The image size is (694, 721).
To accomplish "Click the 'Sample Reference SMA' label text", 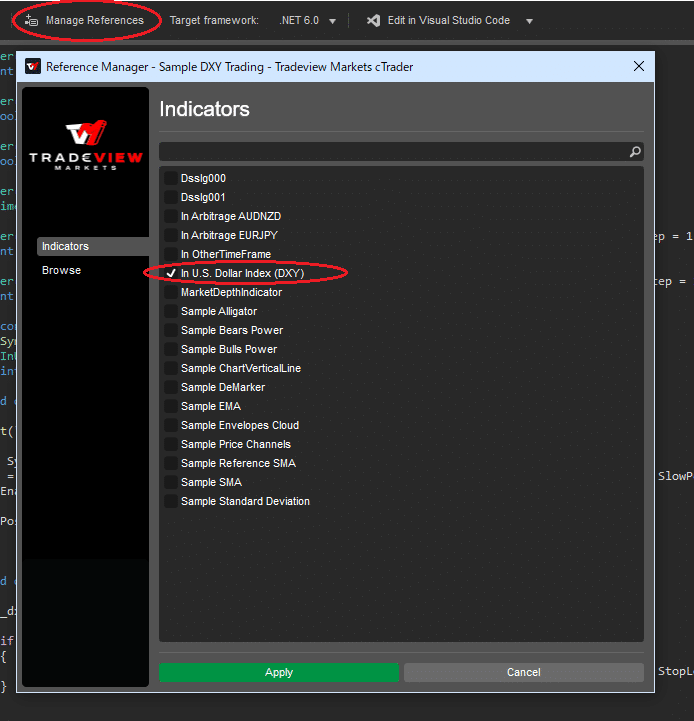I will (x=238, y=463).
